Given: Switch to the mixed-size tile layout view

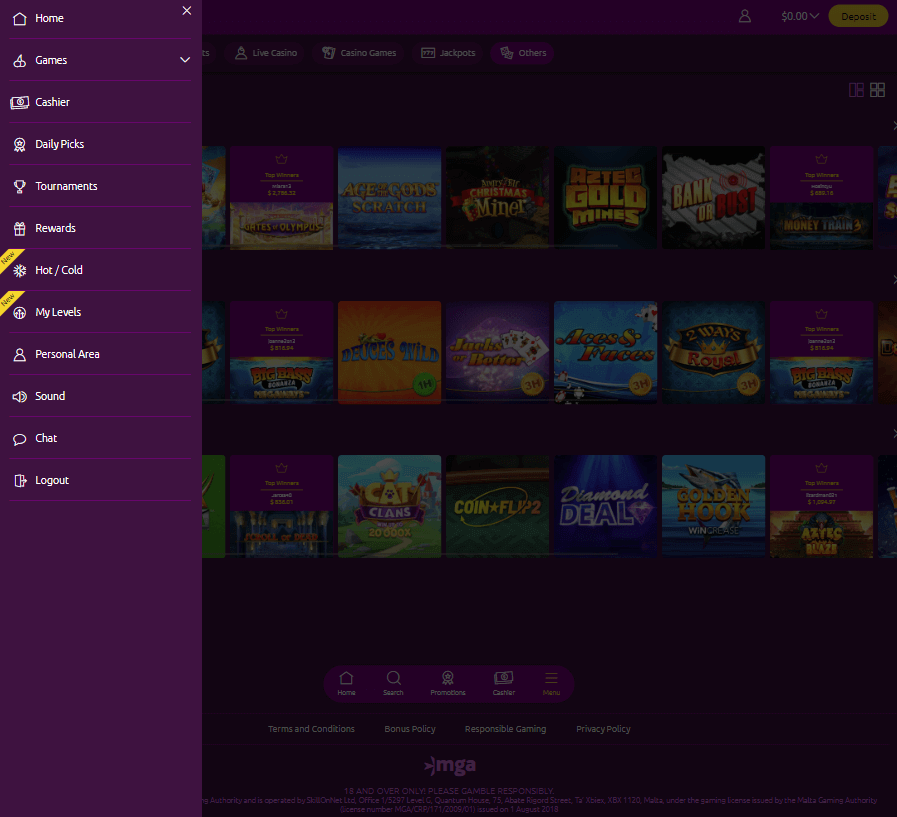Looking at the screenshot, I should [856, 90].
